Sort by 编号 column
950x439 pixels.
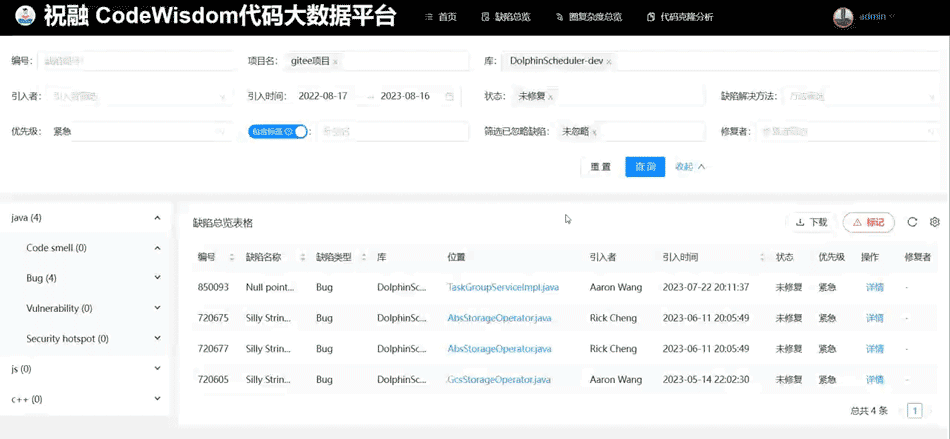pyautogui.click(x=231, y=257)
